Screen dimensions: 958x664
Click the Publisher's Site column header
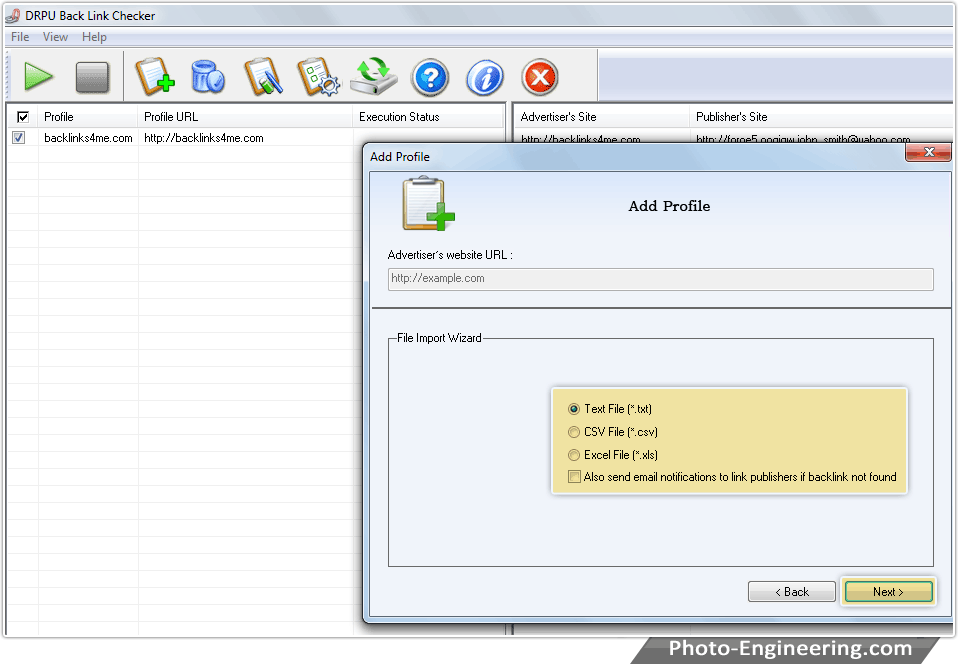[x=821, y=117]
